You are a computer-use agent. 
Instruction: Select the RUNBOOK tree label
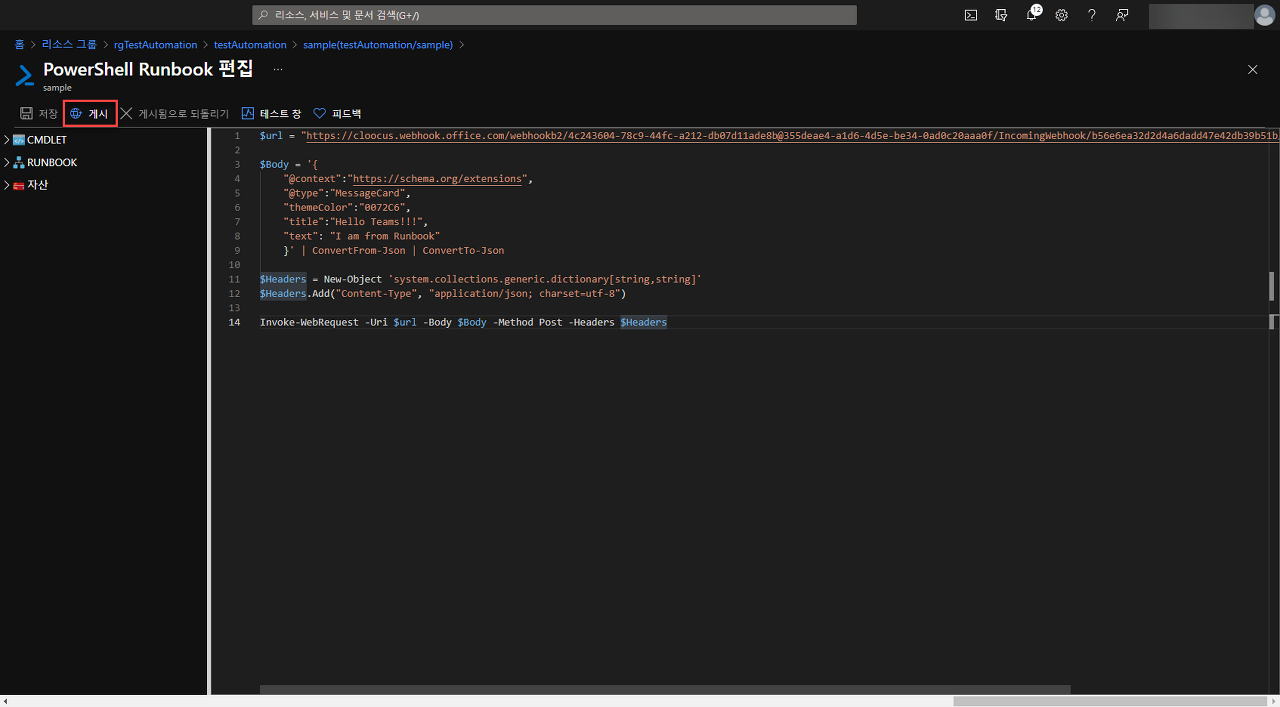pyautogui.click(x=52, y=162)
